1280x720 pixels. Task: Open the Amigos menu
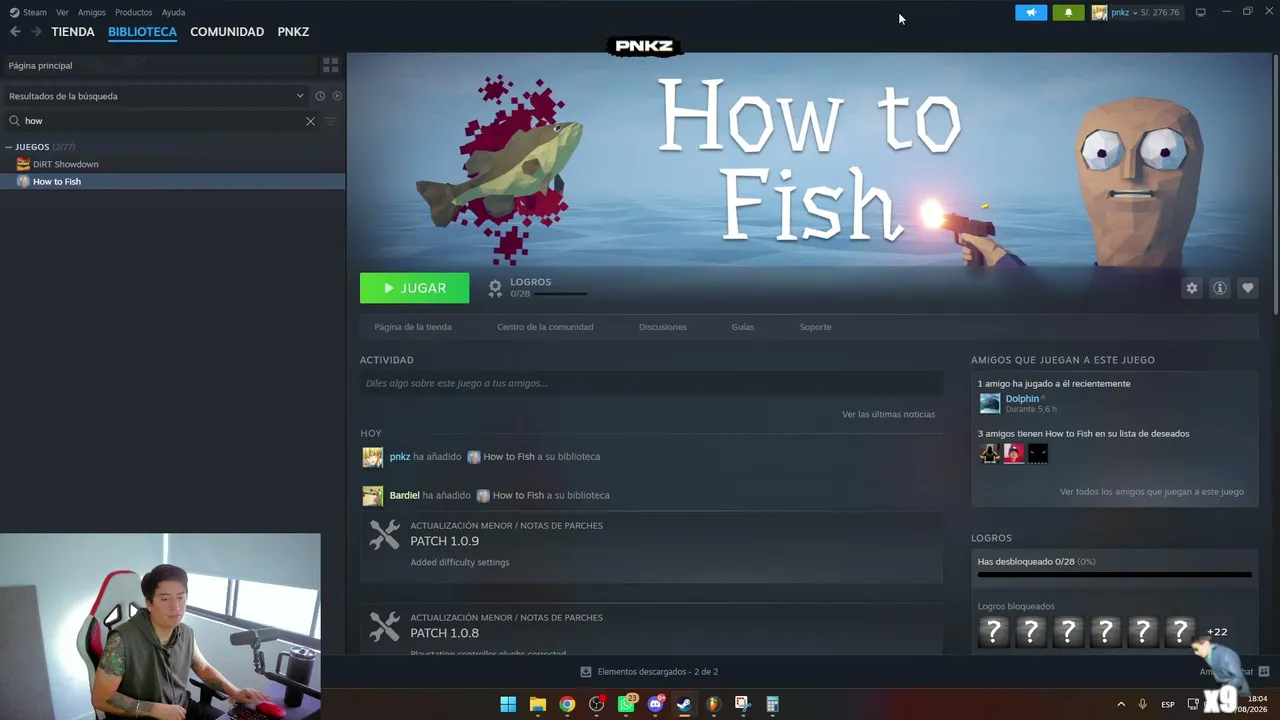tap(91, 12)
